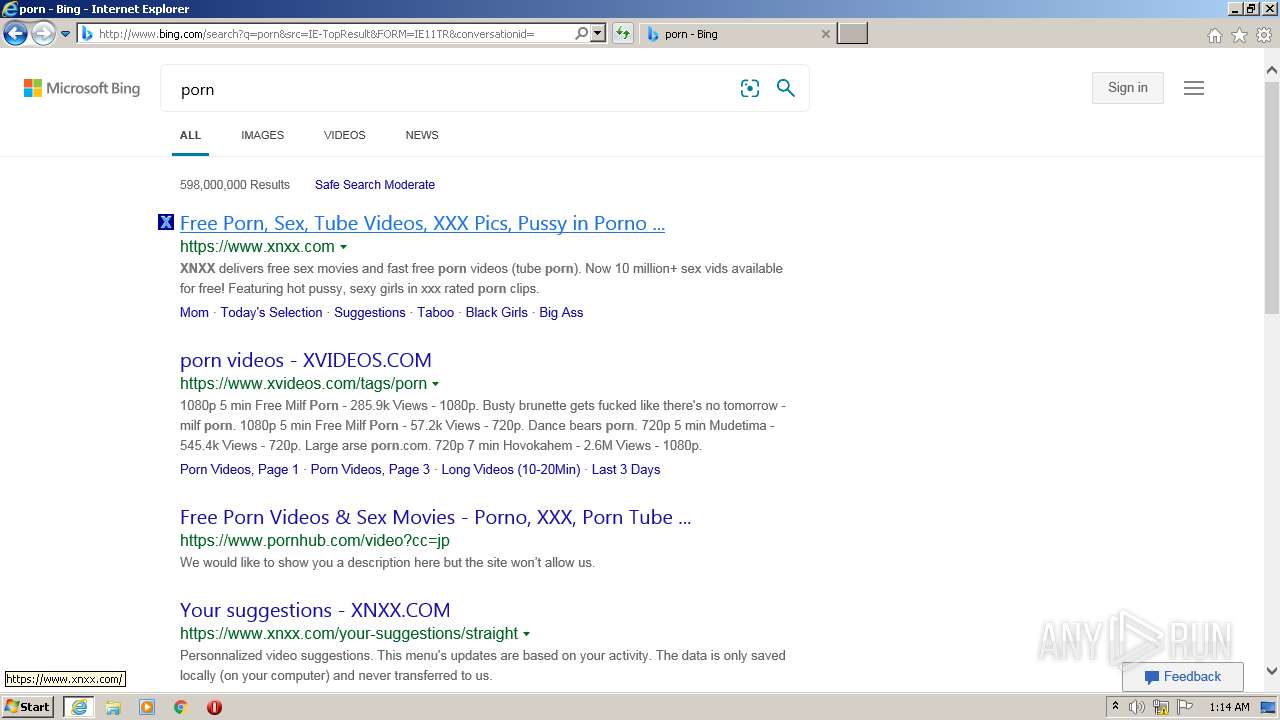Image resolution: width=1280 pixels, height=720 pixels.
Task: Click the address bar search magnifier icon
Action: coord(581,34)
